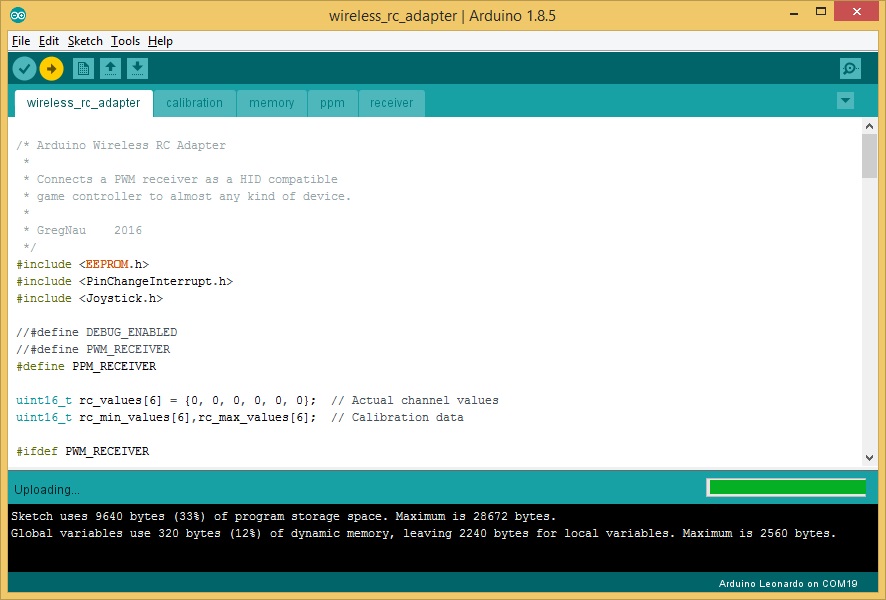Click the Verify sketch checkmark button
This screenshot has width=886, height=600.
tap(24, 69)
